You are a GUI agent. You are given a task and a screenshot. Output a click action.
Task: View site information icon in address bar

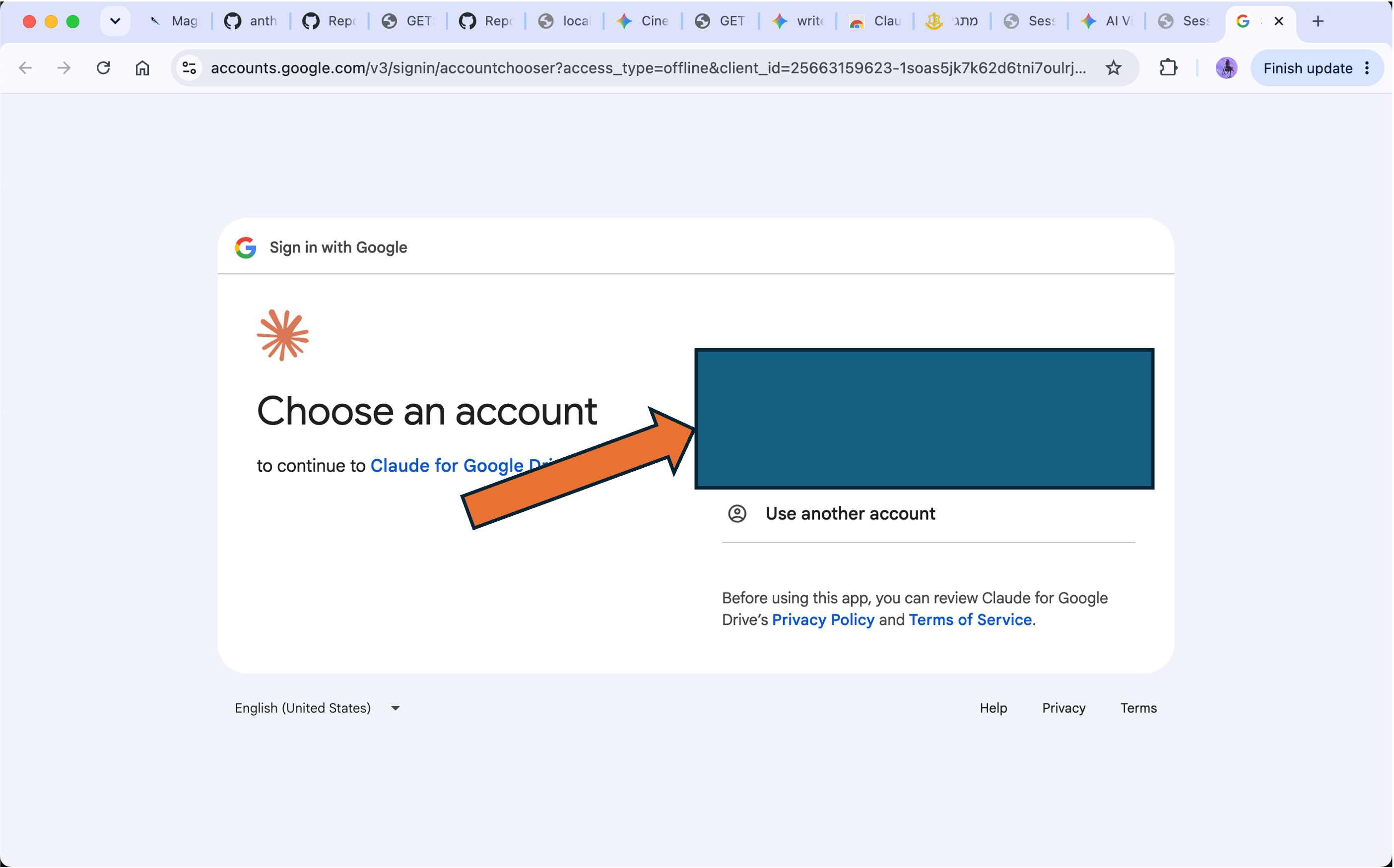point(189,68)
